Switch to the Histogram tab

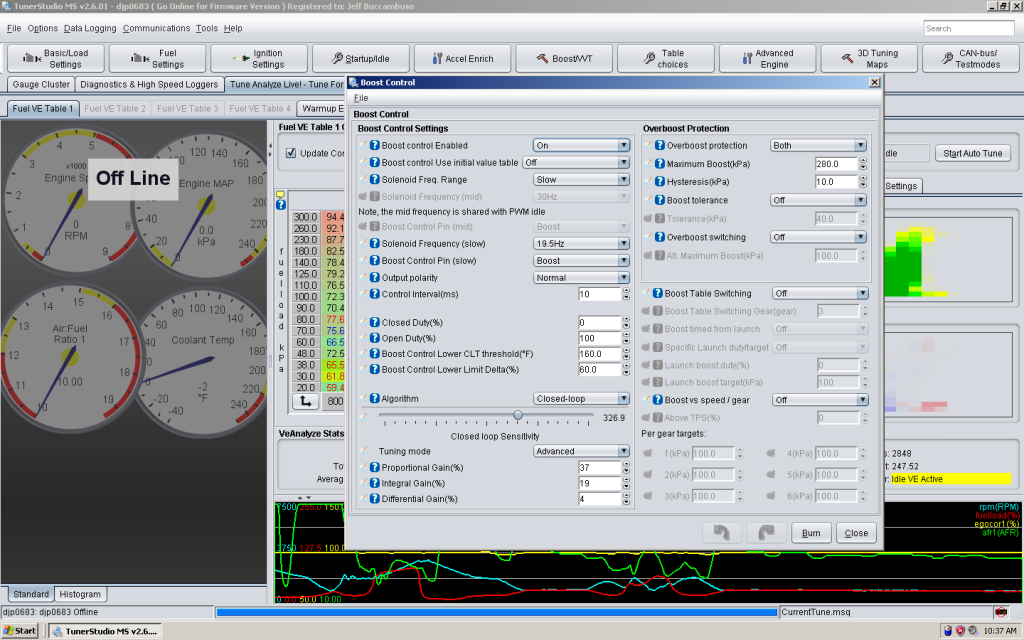coord(79,594)
